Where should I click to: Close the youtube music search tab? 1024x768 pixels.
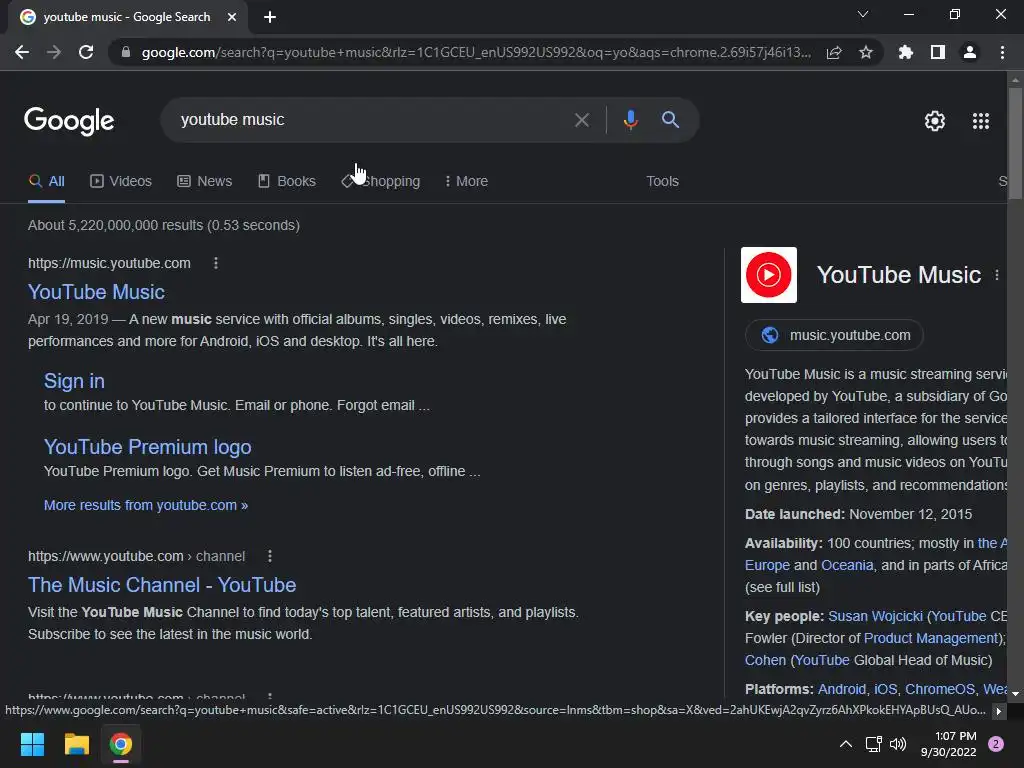232,17
